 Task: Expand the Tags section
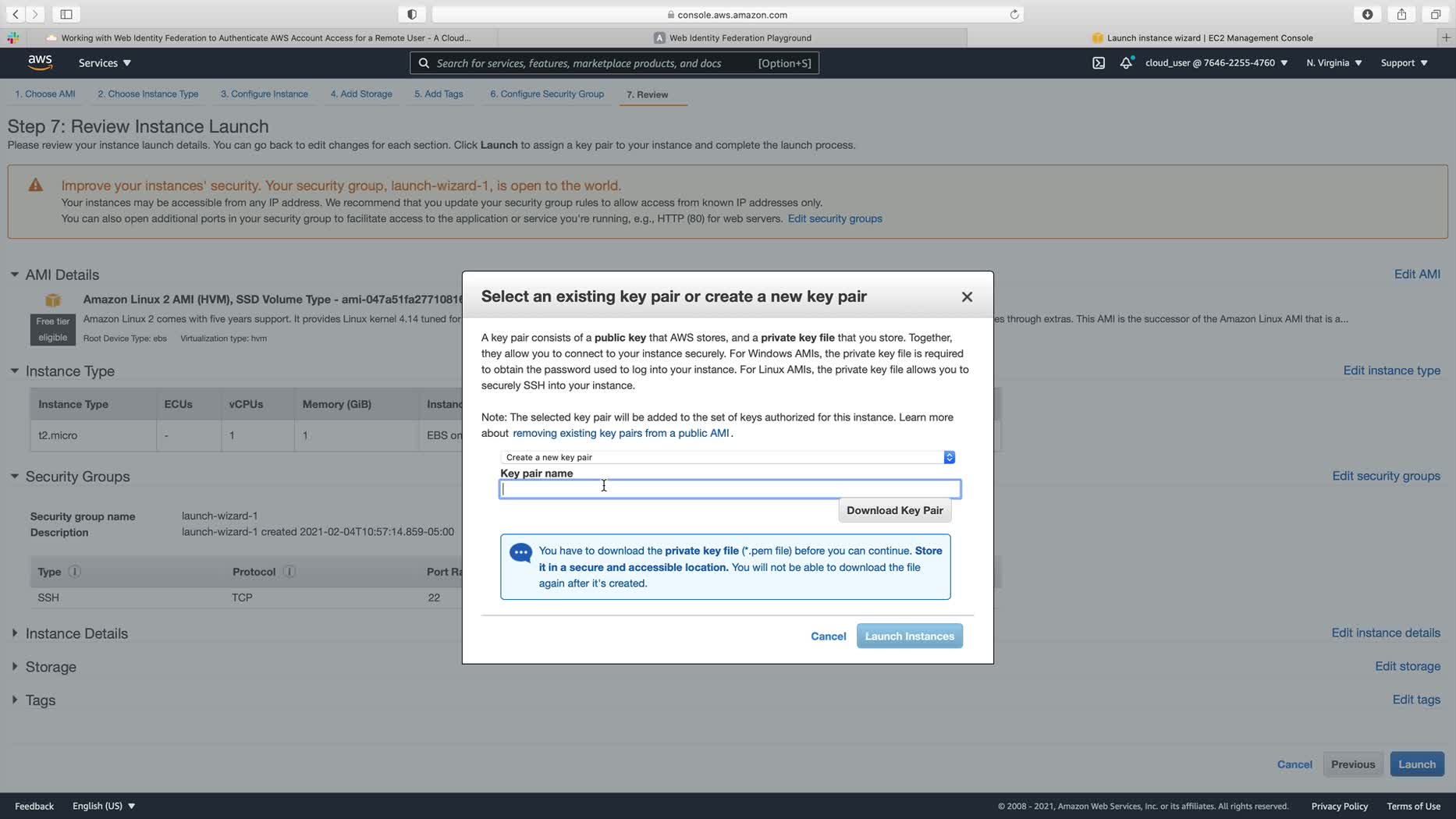pos(14,700)
